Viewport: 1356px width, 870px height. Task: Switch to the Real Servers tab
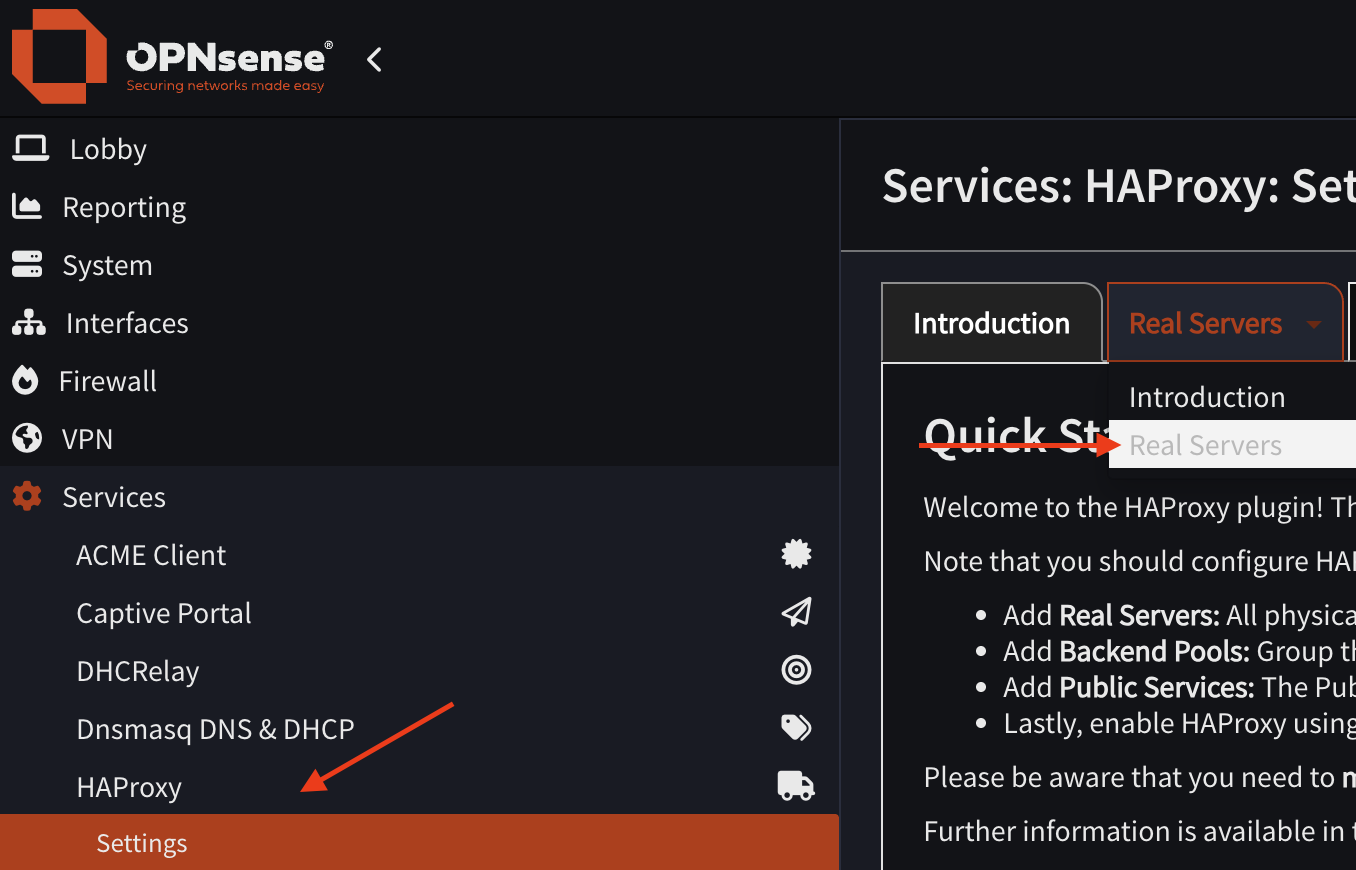1205,323
